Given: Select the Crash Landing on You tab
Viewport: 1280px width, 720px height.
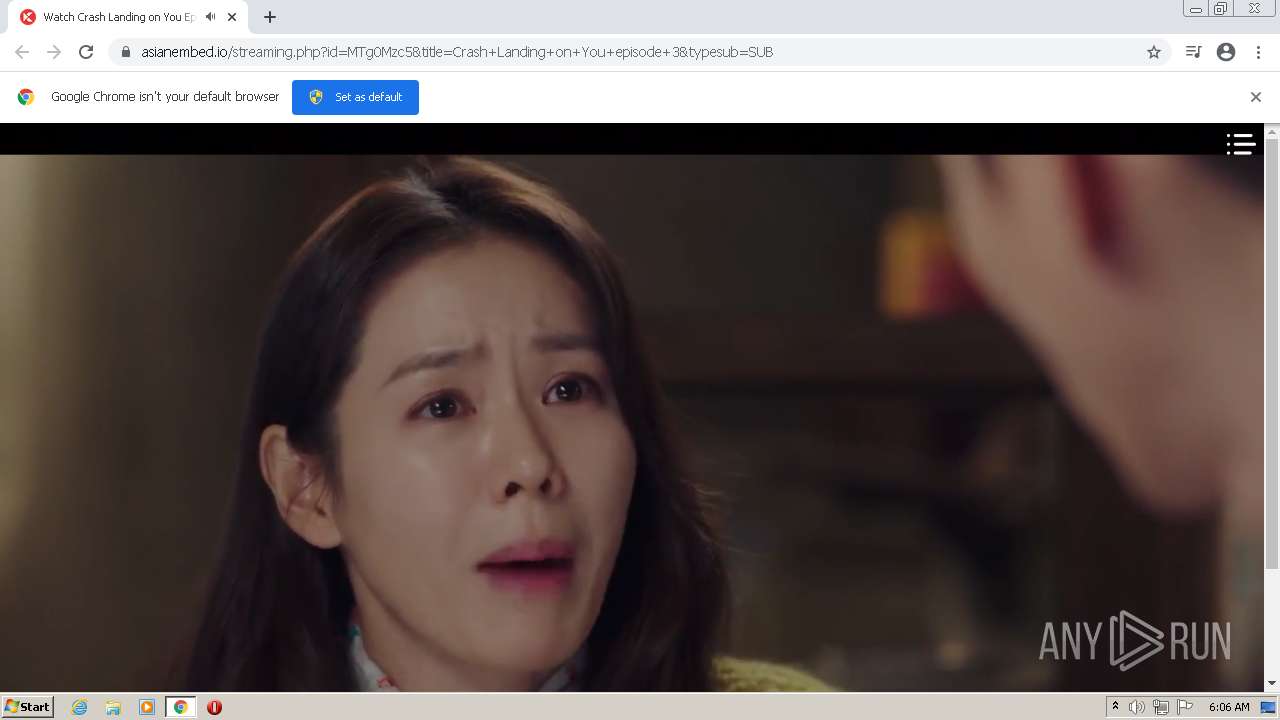Looking at the screenshot, I should tap(130, 17).
